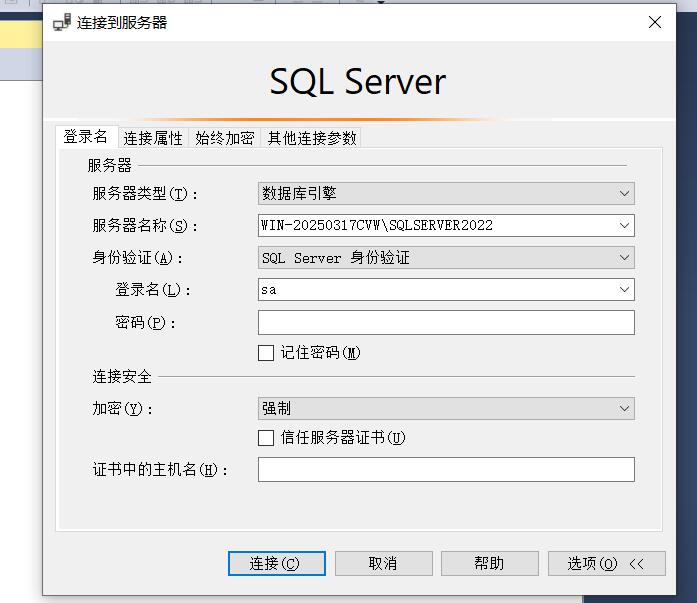Image resolution: width=697 pixels, height=603 pixels.
Task: Click the 取消 button
Action: pos(383,563)
